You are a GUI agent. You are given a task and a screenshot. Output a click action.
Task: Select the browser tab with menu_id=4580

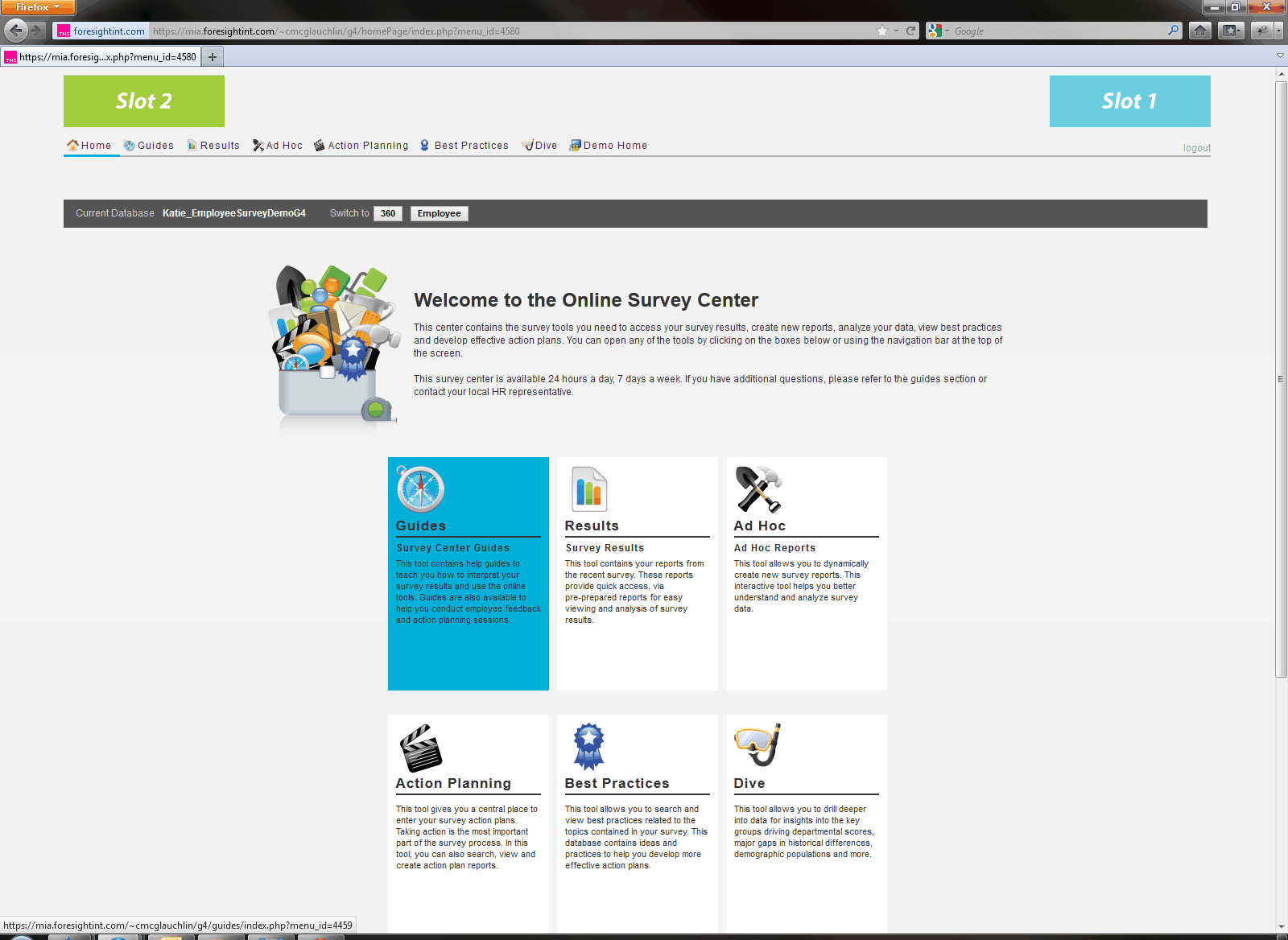tap(101, 57)
